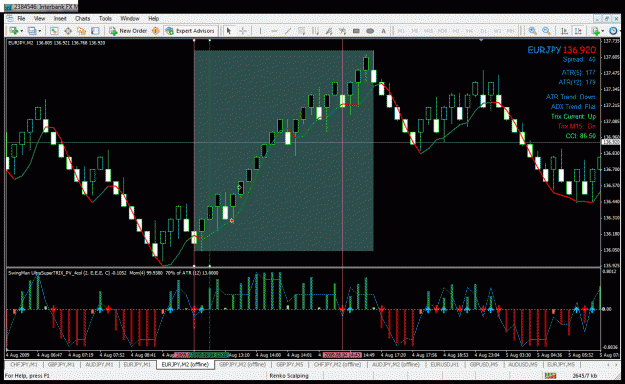625x384 pixels.
Task: Zoom out on the chart
Action: (546, 31)
